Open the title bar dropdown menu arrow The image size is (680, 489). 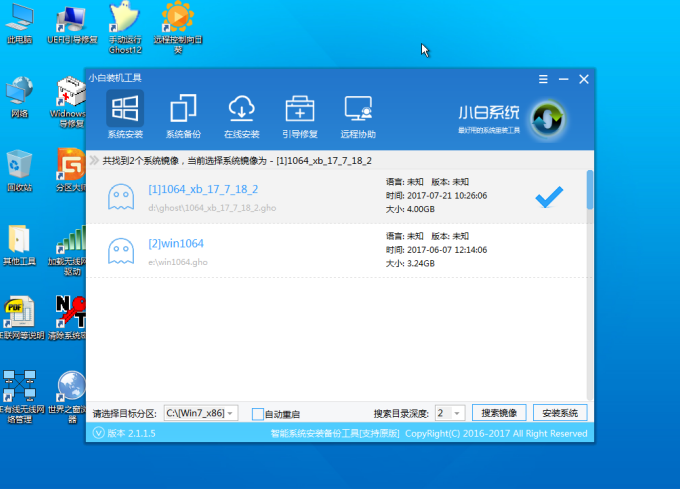pyautogui.click(x=541, y=78)
